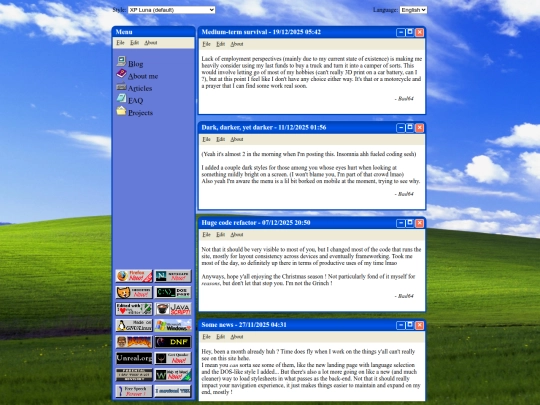Click the Unreal.org badge
Image resolution: width=540 pixels, height=405 pixels.
[x=134, y=359]
